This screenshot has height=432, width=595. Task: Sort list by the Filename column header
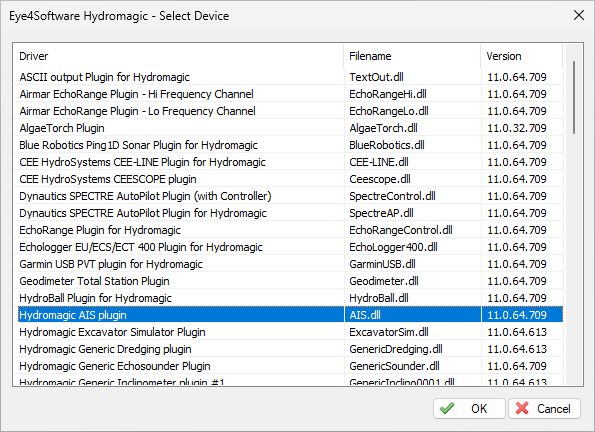[412, 56]
